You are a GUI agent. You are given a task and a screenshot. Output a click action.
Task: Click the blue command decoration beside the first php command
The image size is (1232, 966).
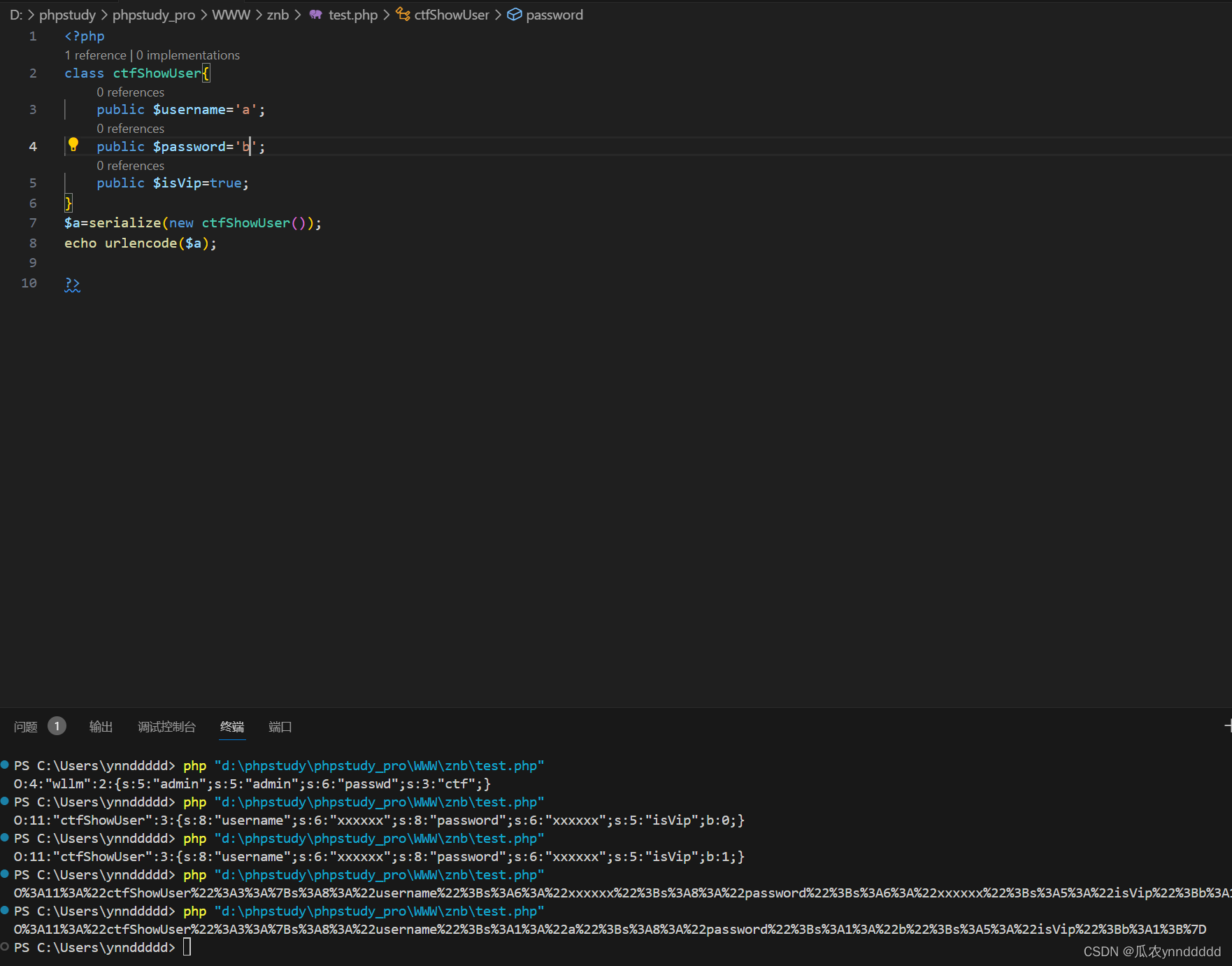click(x=4, y=765)
